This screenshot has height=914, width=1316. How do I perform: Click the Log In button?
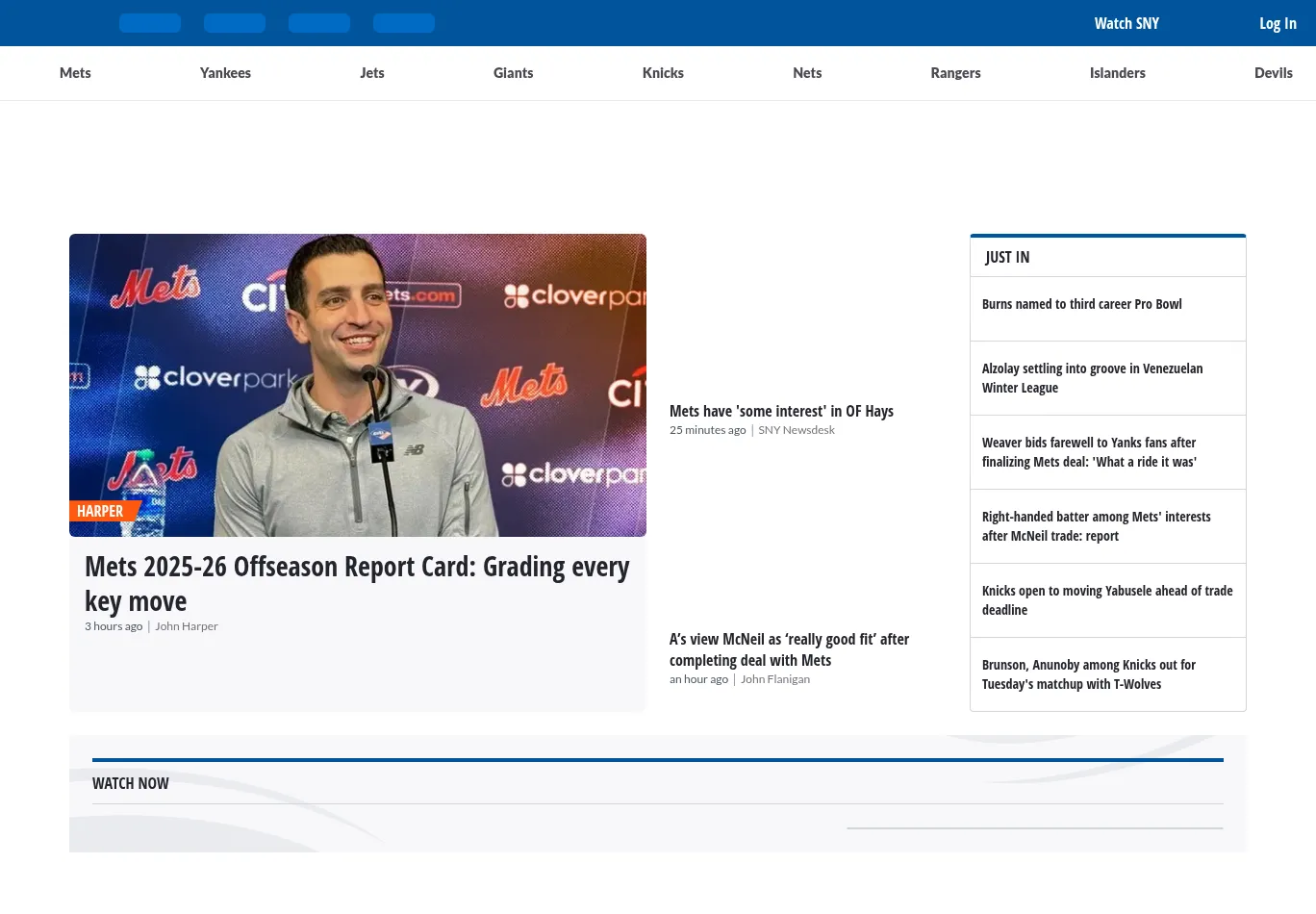(1278, 23)
